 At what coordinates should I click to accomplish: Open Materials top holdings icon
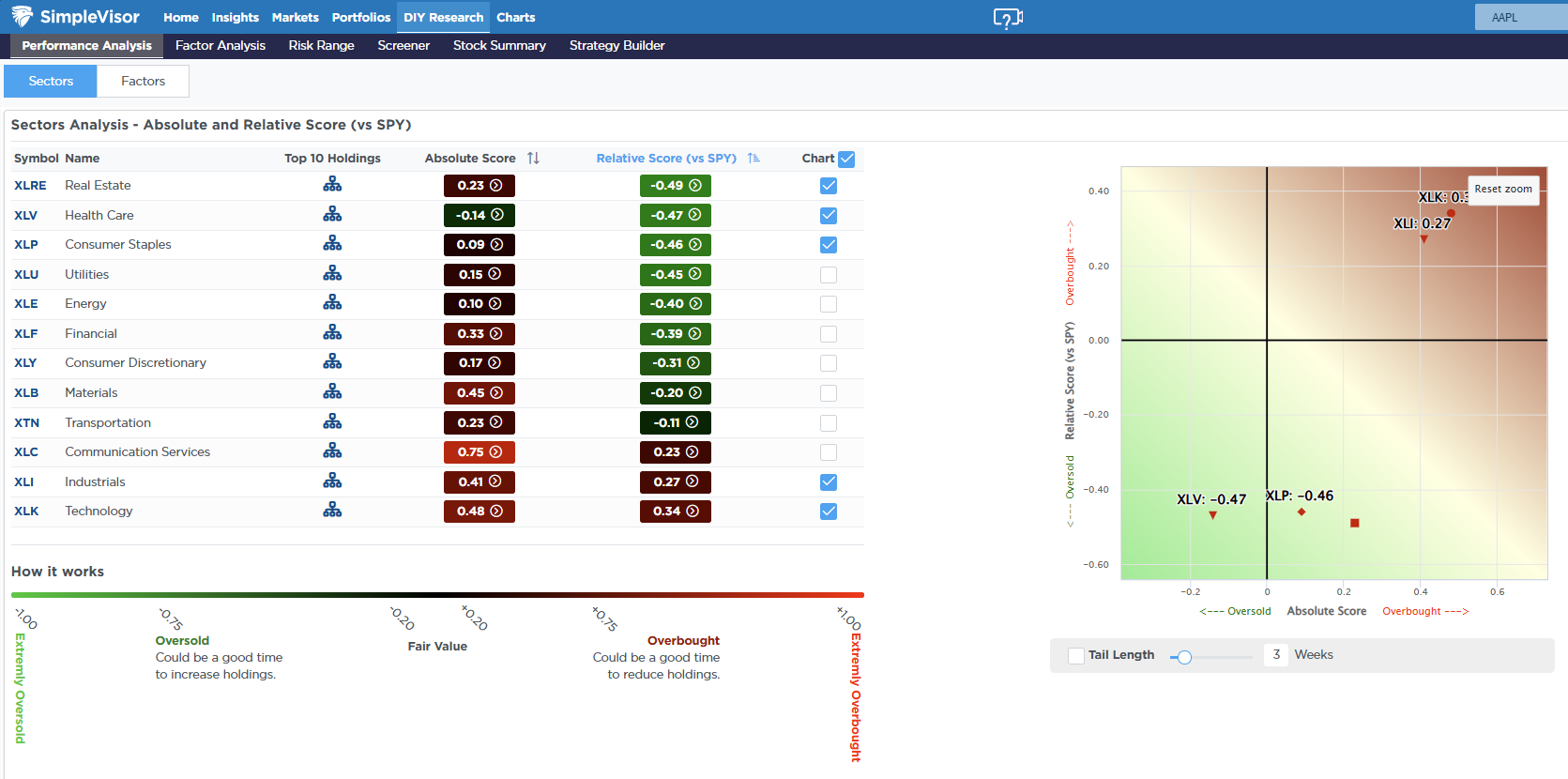[x=332, y=392]
